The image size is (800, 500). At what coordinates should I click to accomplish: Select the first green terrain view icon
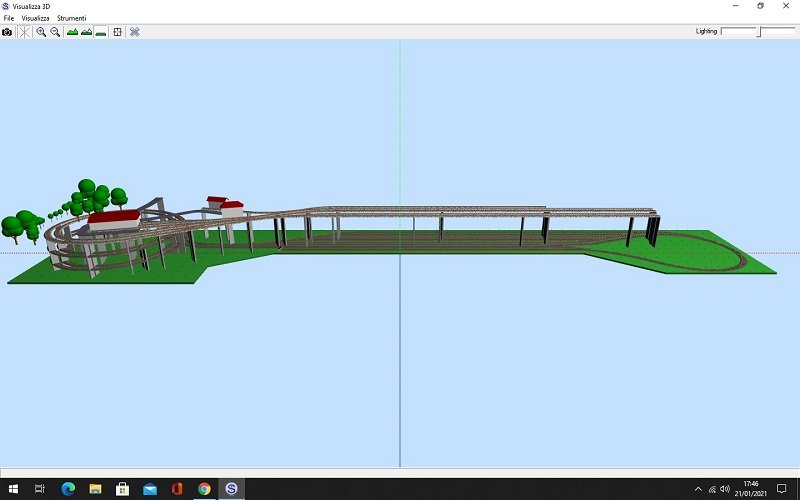(72, 32)
